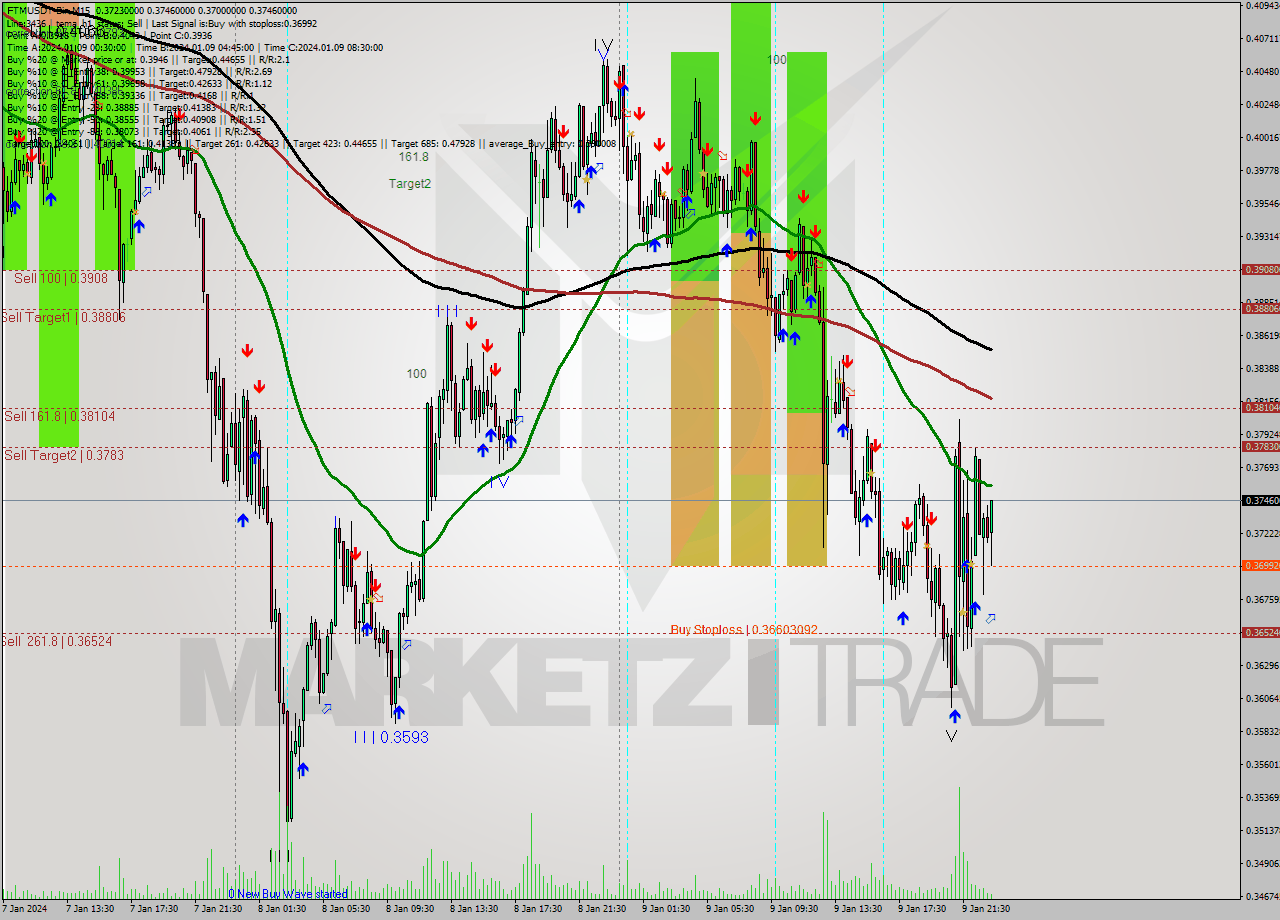Click the 0.34906 price scale value
This screenshot has height=920, width=1280.
point(1262,864)
